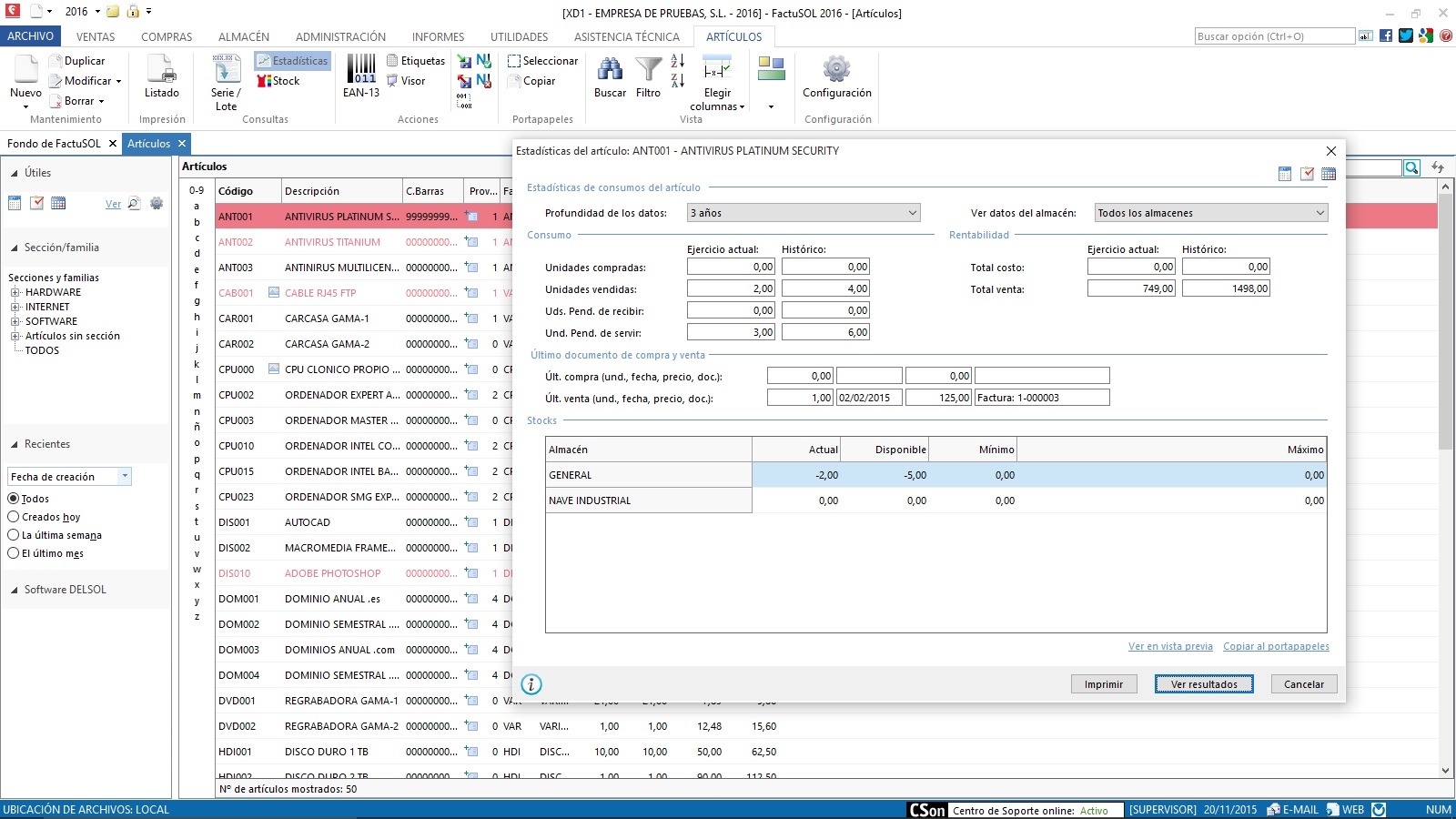Click the Ver resultados button
Screen dimensions: 1456x819
pyautogui.click(x=1204, y=684)
